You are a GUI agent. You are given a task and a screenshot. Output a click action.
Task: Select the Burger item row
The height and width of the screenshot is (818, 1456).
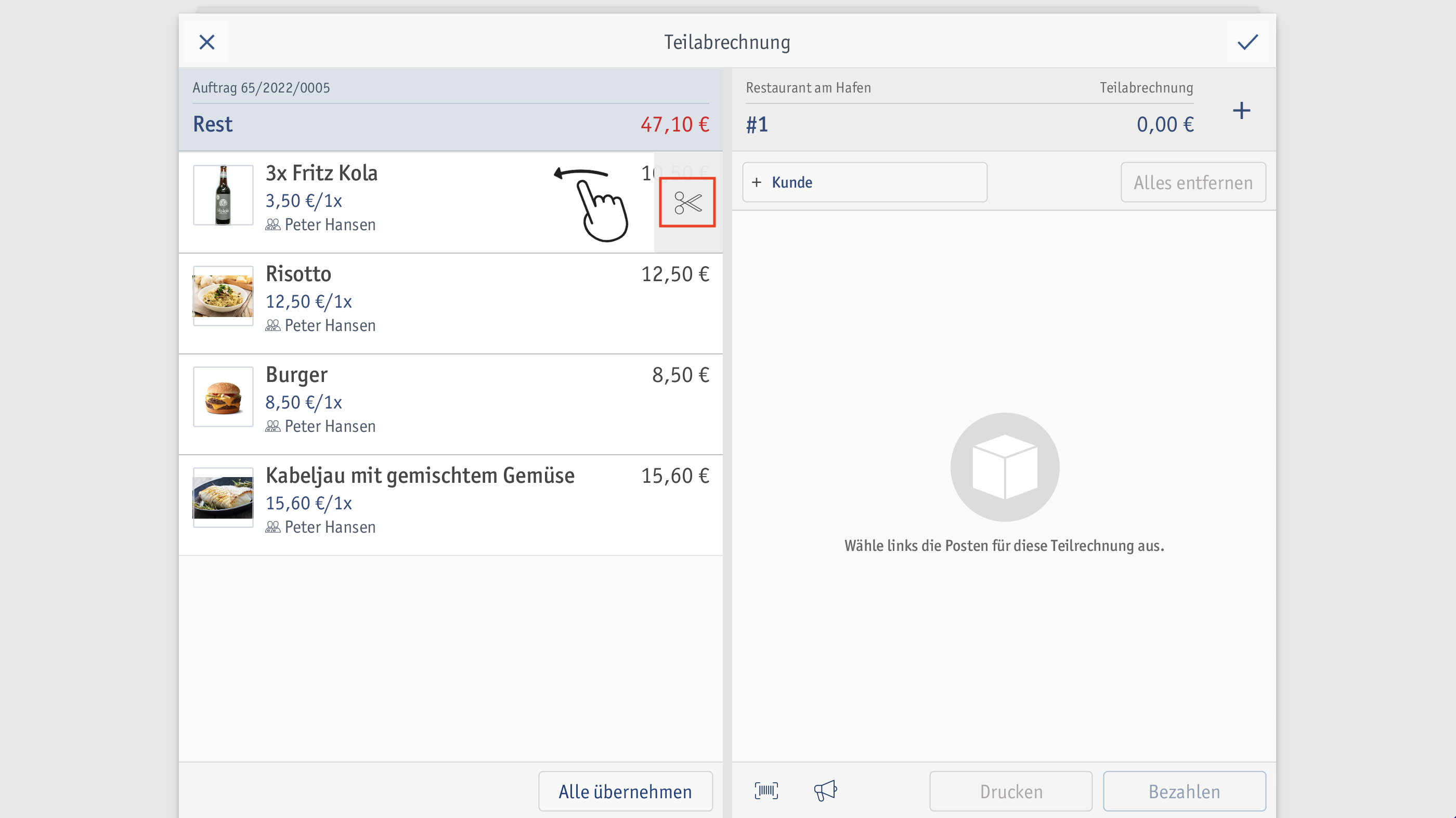tap(450, 404)
